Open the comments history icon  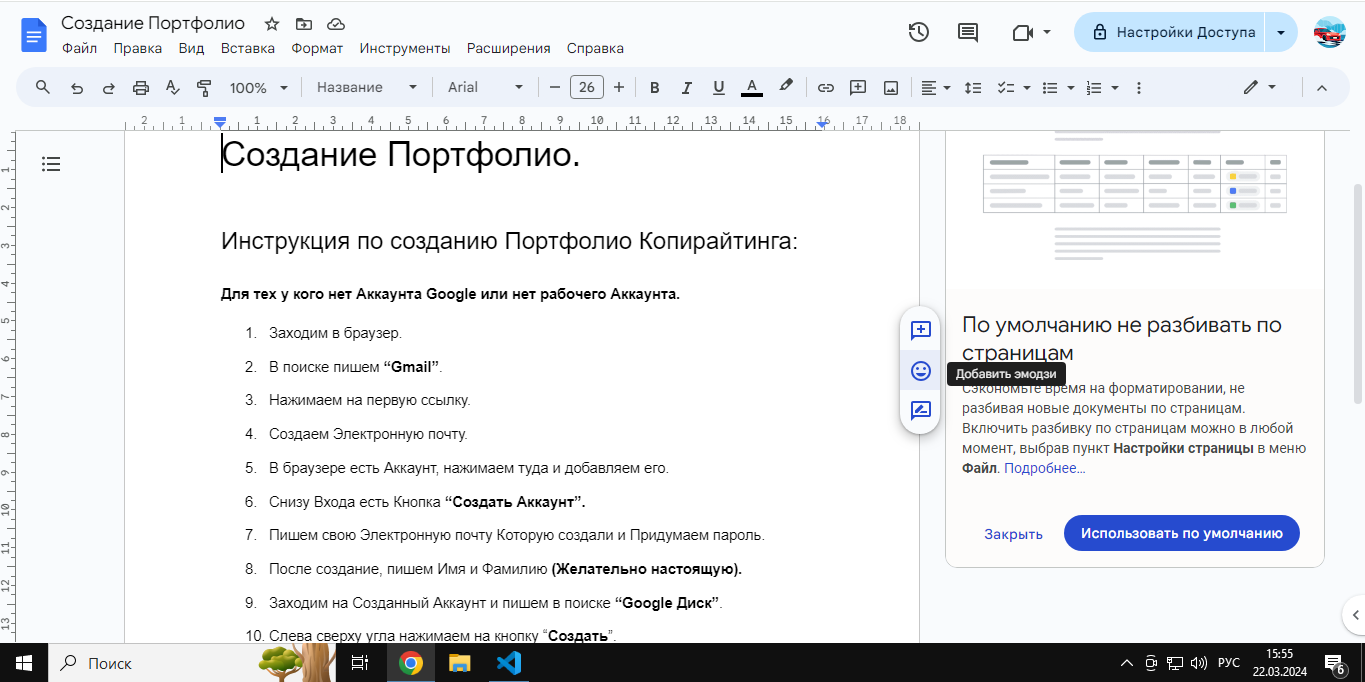click(x=968, y=32)
